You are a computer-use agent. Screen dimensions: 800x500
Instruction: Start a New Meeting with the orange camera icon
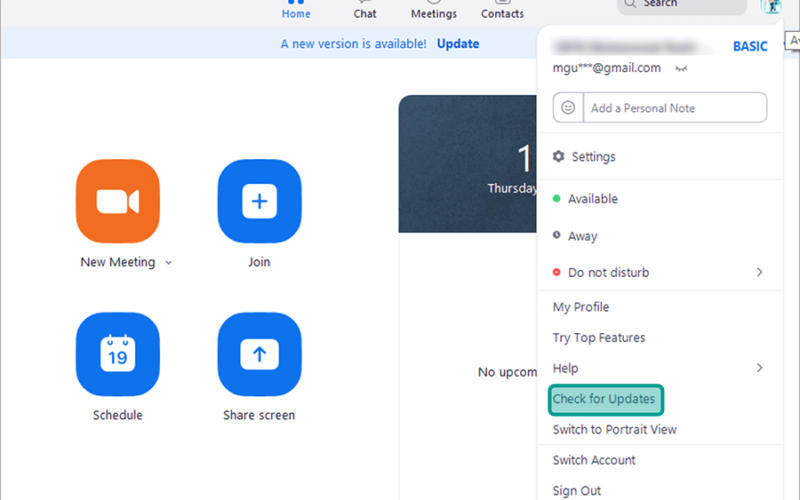tap(117, 201)
